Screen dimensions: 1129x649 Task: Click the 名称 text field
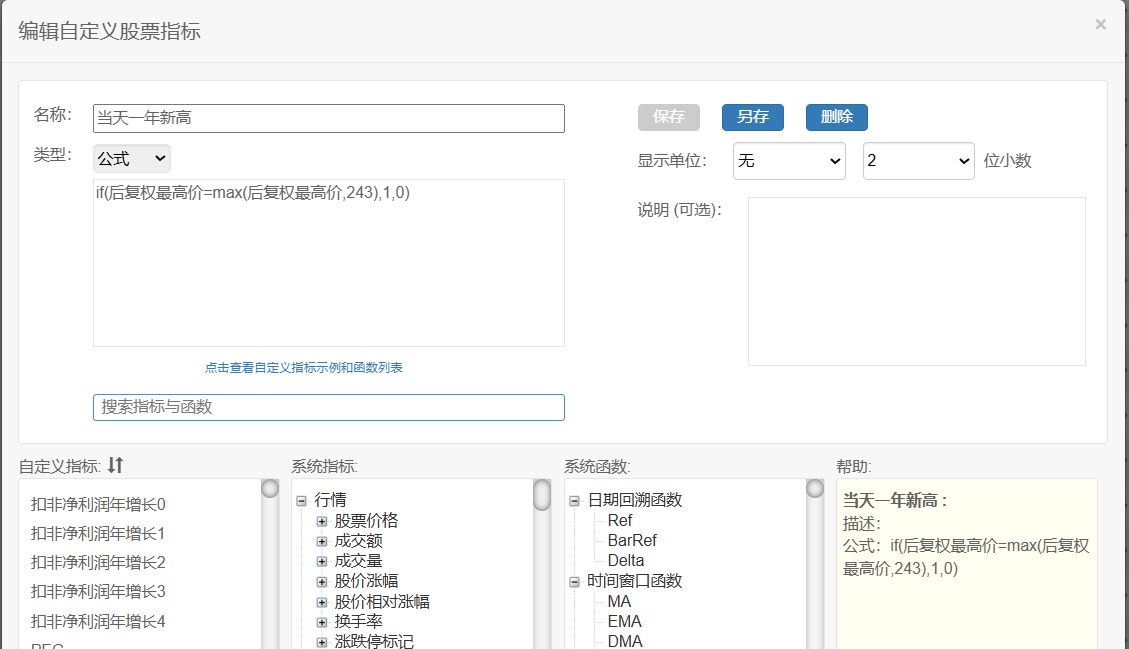328,118
